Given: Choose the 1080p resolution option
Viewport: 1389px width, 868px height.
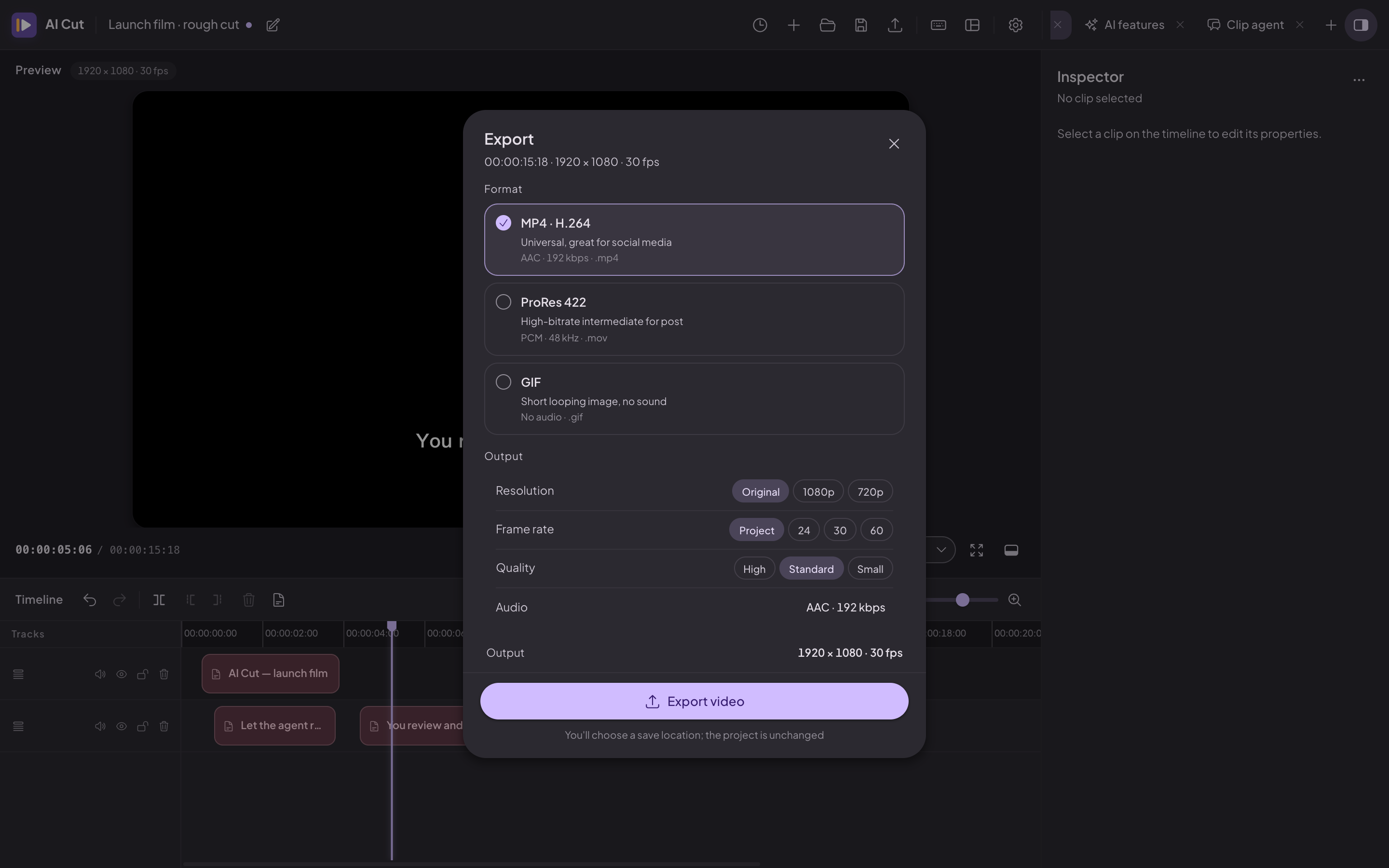Looking at the screenshot, I should click(x=818, y=491).
